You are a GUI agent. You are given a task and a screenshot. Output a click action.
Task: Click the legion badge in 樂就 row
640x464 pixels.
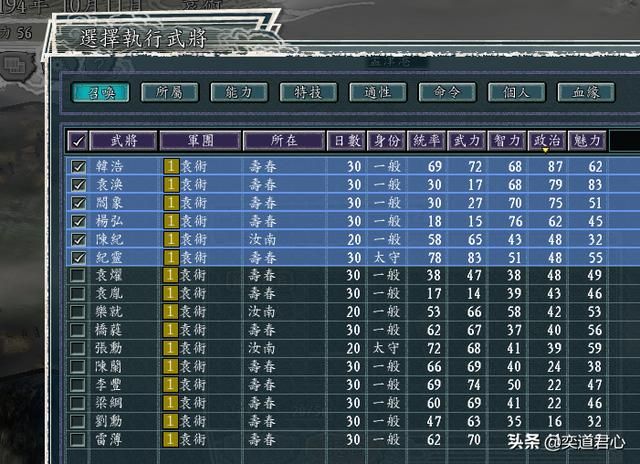coord(171,311)
